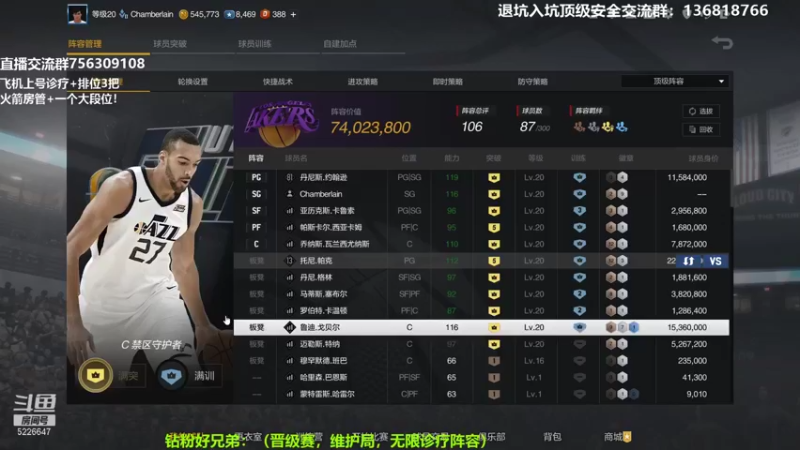
Task: Open the 快捷战术 sub-tab
Action: [278, 82]
